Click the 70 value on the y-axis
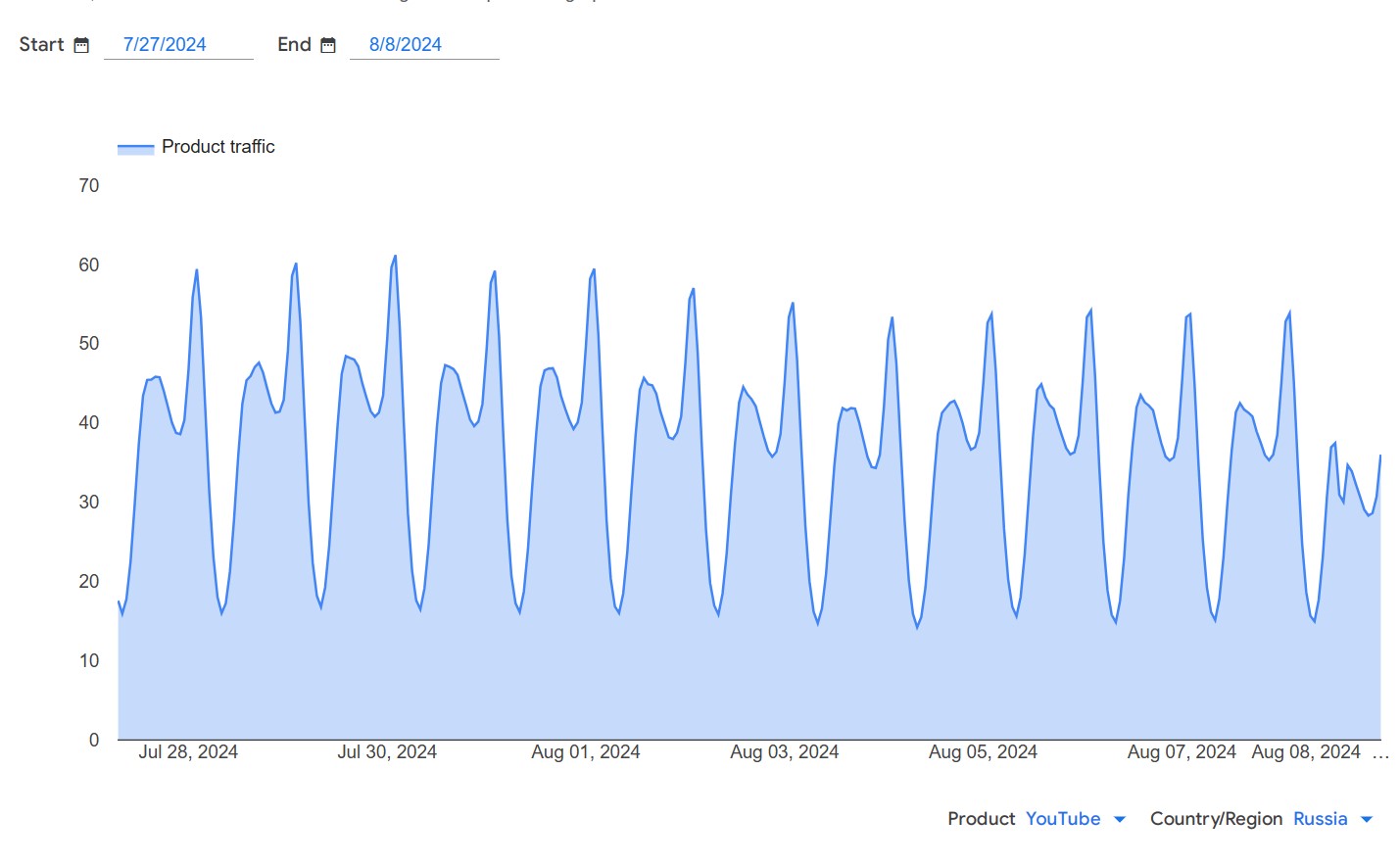The image size is (1400, 866). point(89,186)
